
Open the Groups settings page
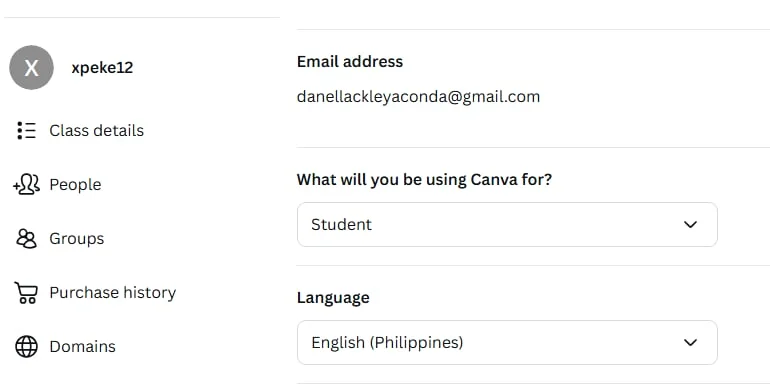pyautogui.click(x=77, y=239)
